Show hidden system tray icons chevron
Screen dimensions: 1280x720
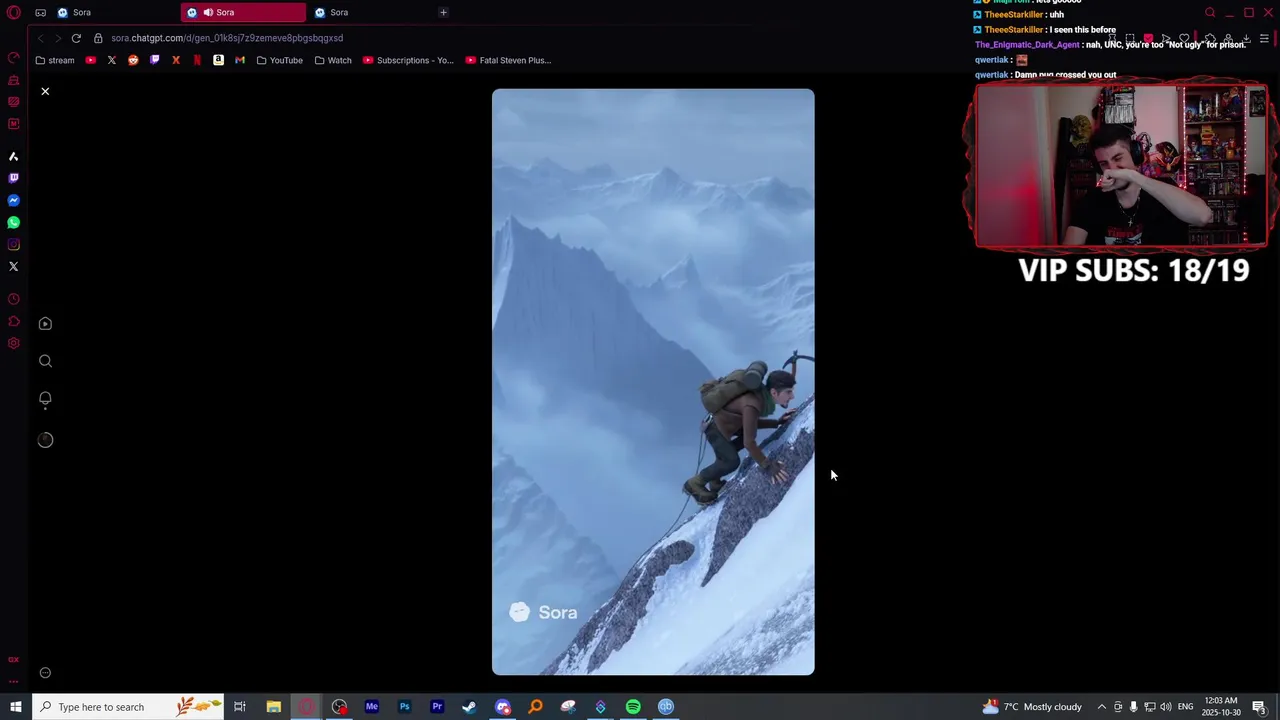[1102, 707]
